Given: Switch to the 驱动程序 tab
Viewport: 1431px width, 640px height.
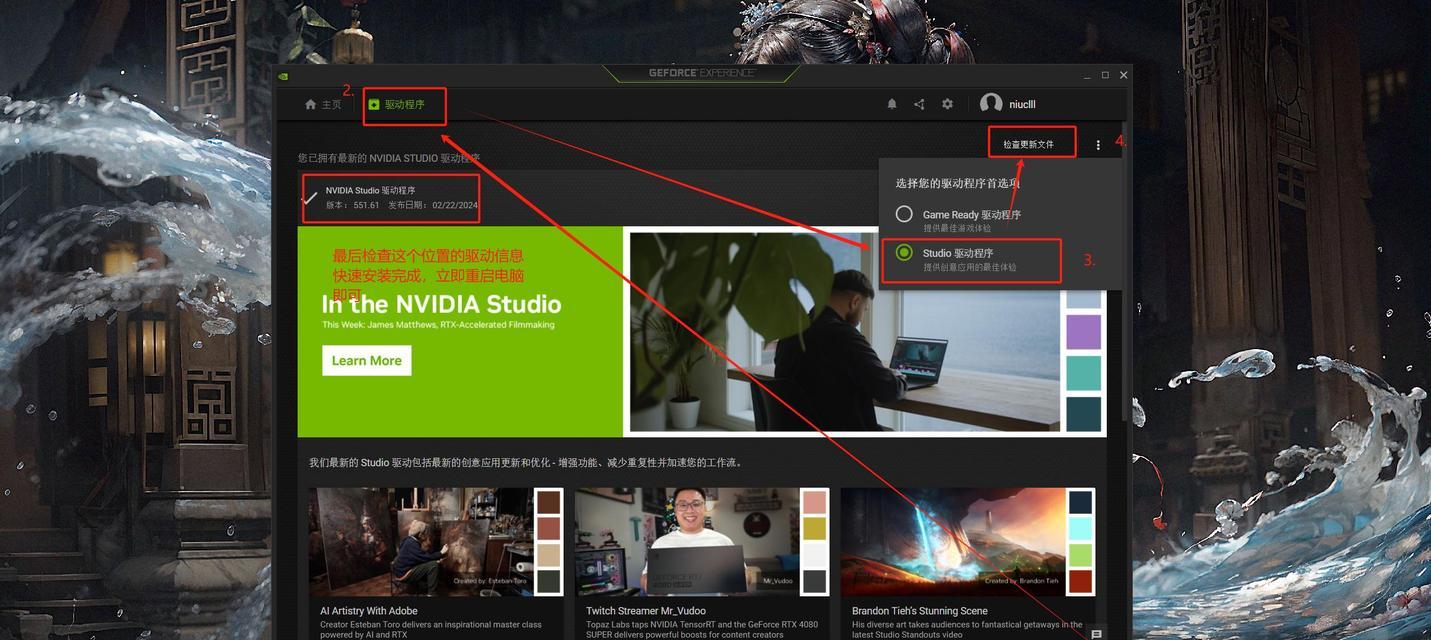Looking at the screenshot, I should click(x=397, y=104).
